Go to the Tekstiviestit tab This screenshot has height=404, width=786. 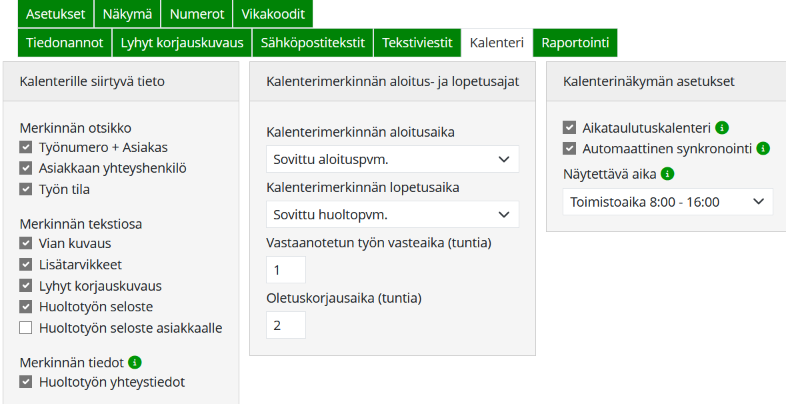point(417,42)
